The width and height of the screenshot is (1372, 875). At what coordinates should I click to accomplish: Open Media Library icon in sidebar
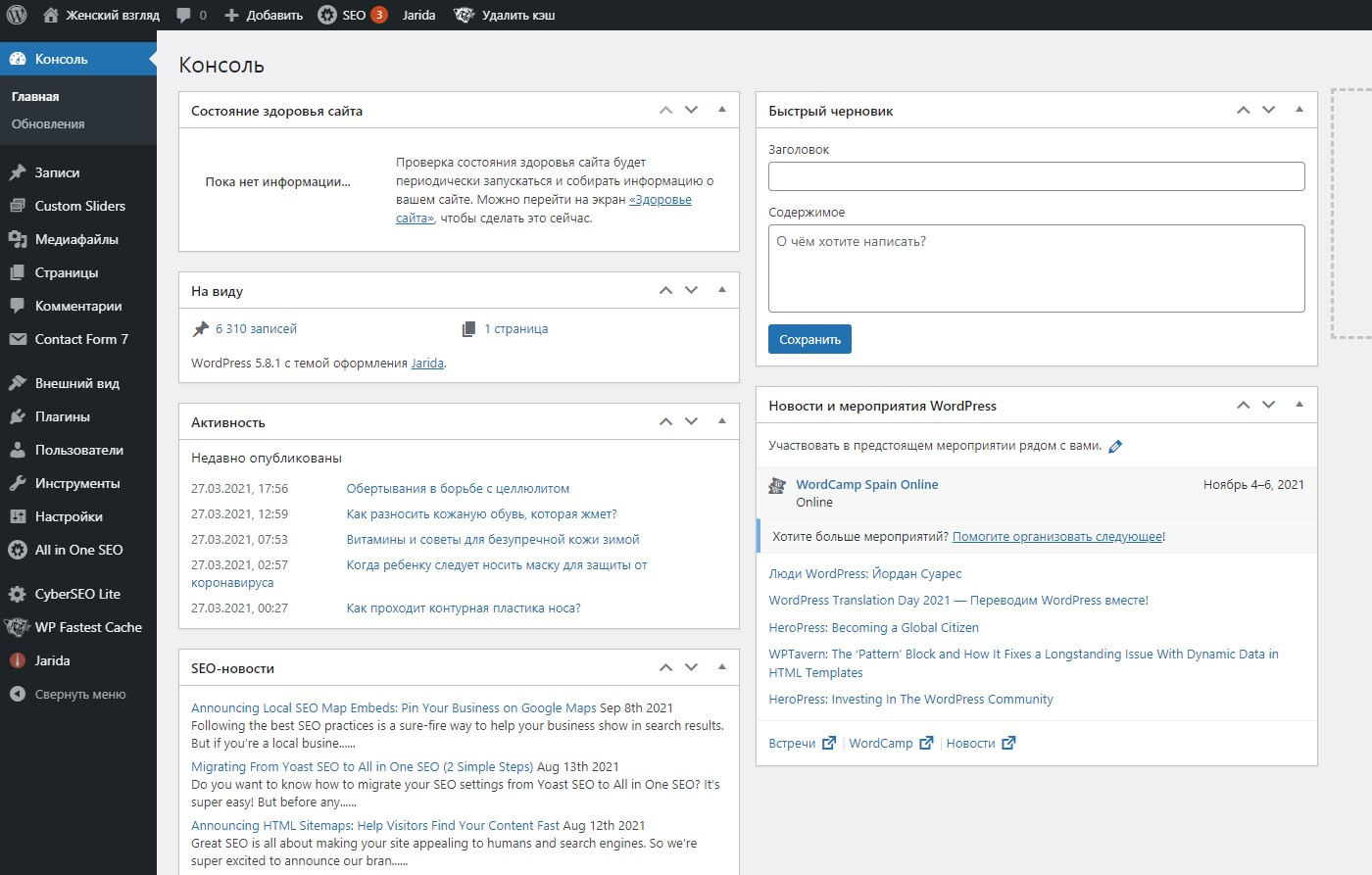(x=18, y=239)
